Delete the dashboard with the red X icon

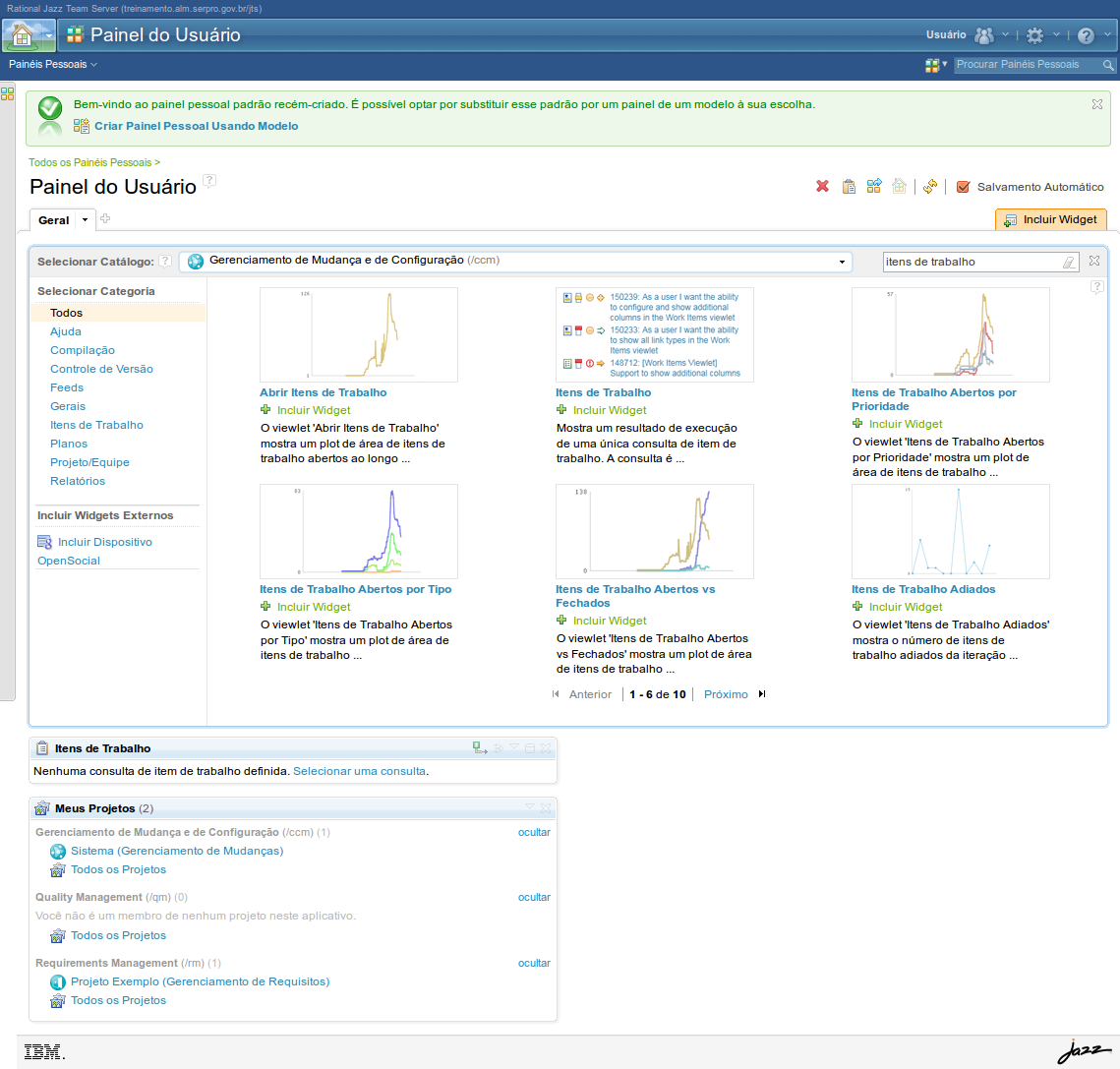point(823,187)
